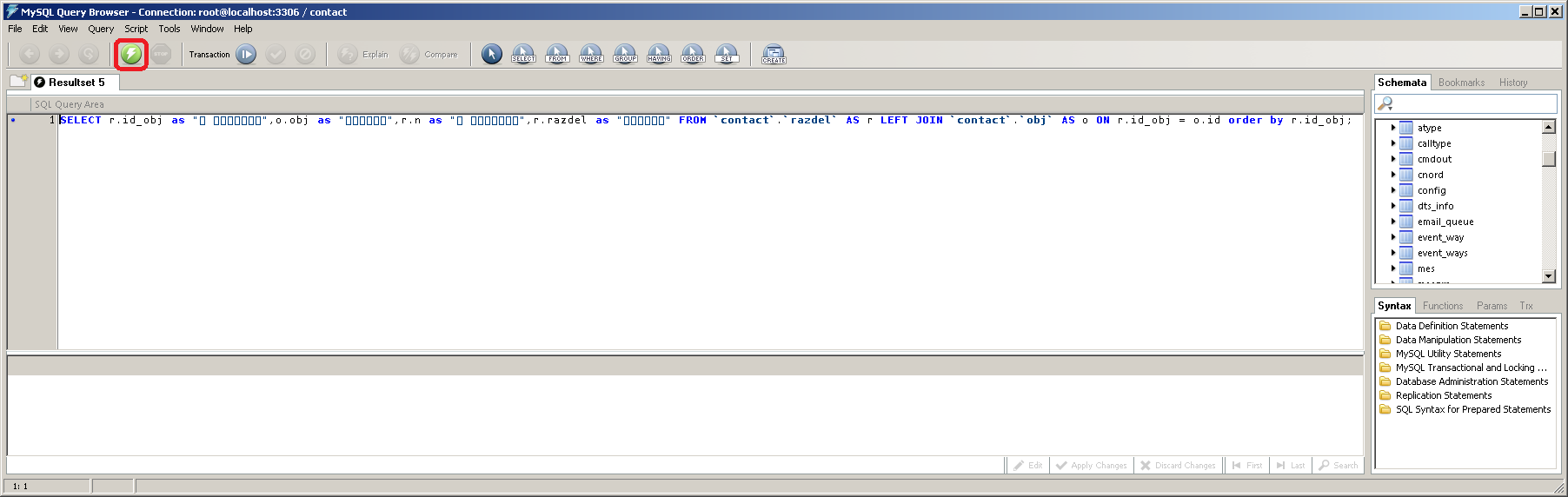The height and width of the screenshot is (497, 1568).
Task: Click the Compare resultsets icon
Action: coord(409,55)
